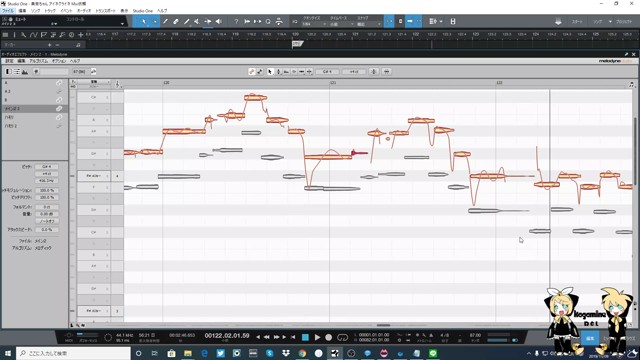Image resolution: width=640 pixels, height=360 pixels.
Task: Select the arrow tool in Studio One toolbar
Action: click(x=144, y=21)
